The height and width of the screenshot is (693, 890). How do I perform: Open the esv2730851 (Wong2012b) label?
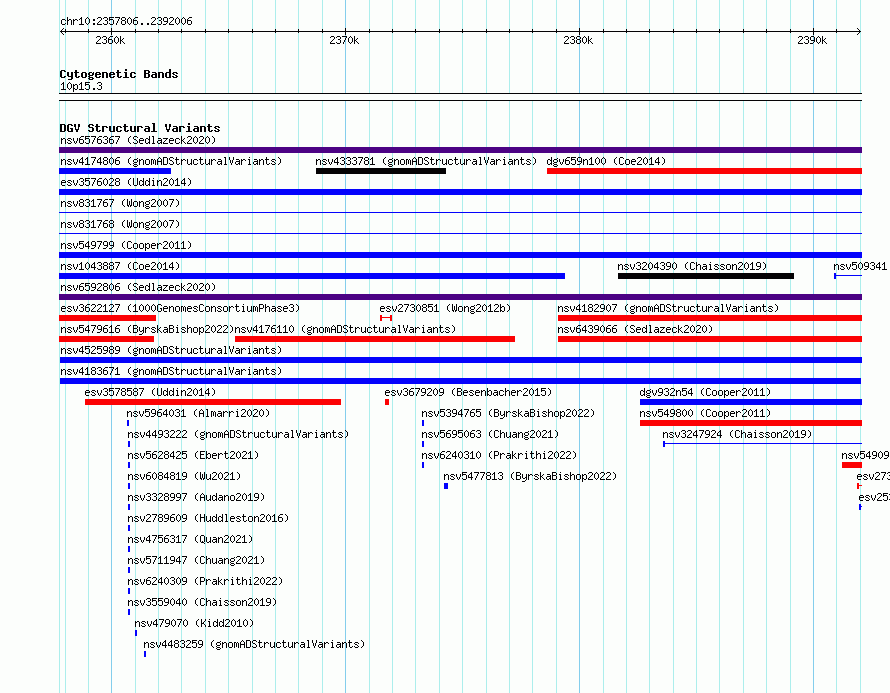[445, 308]
